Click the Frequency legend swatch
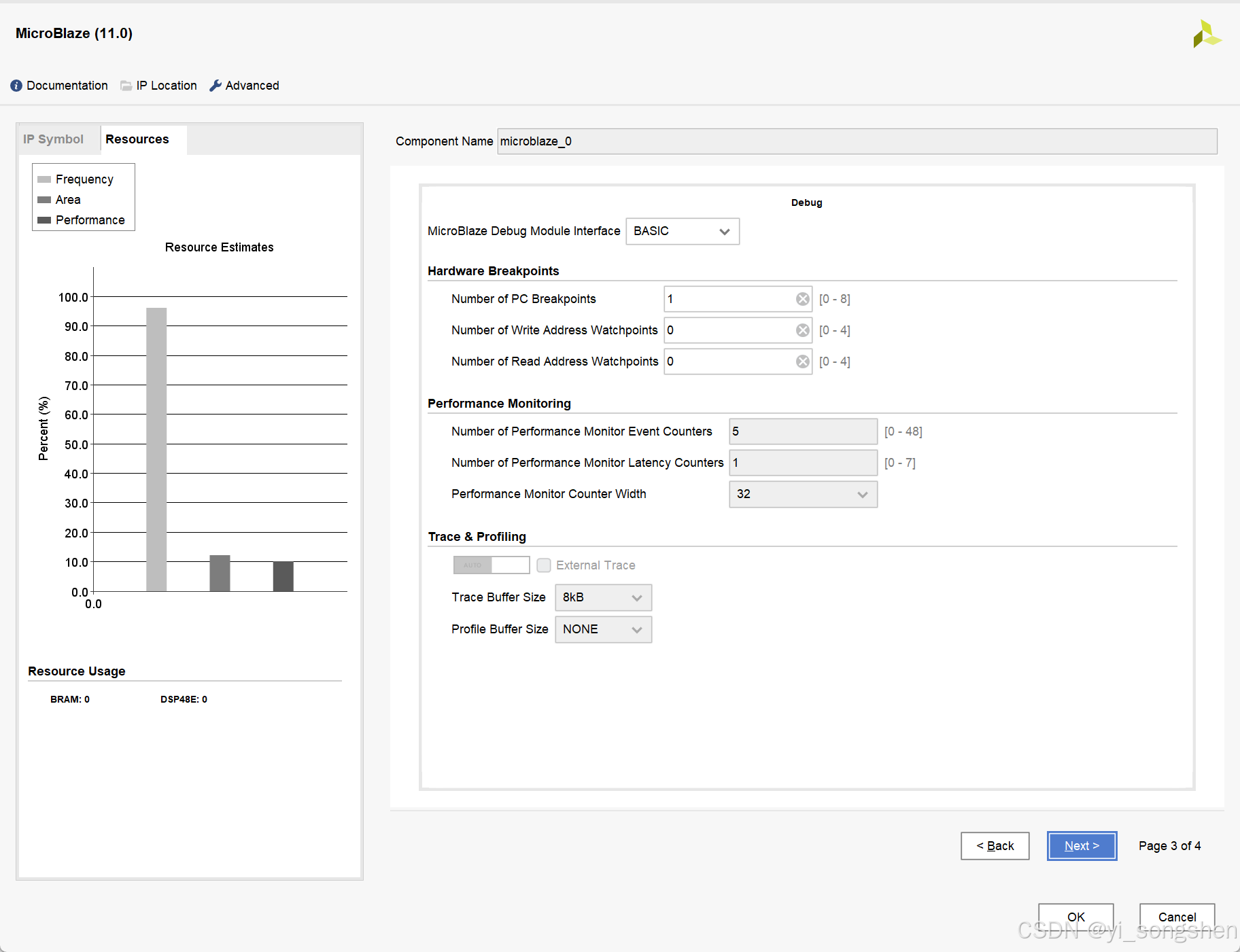1240x952 pixels. [x=45, y=179]
